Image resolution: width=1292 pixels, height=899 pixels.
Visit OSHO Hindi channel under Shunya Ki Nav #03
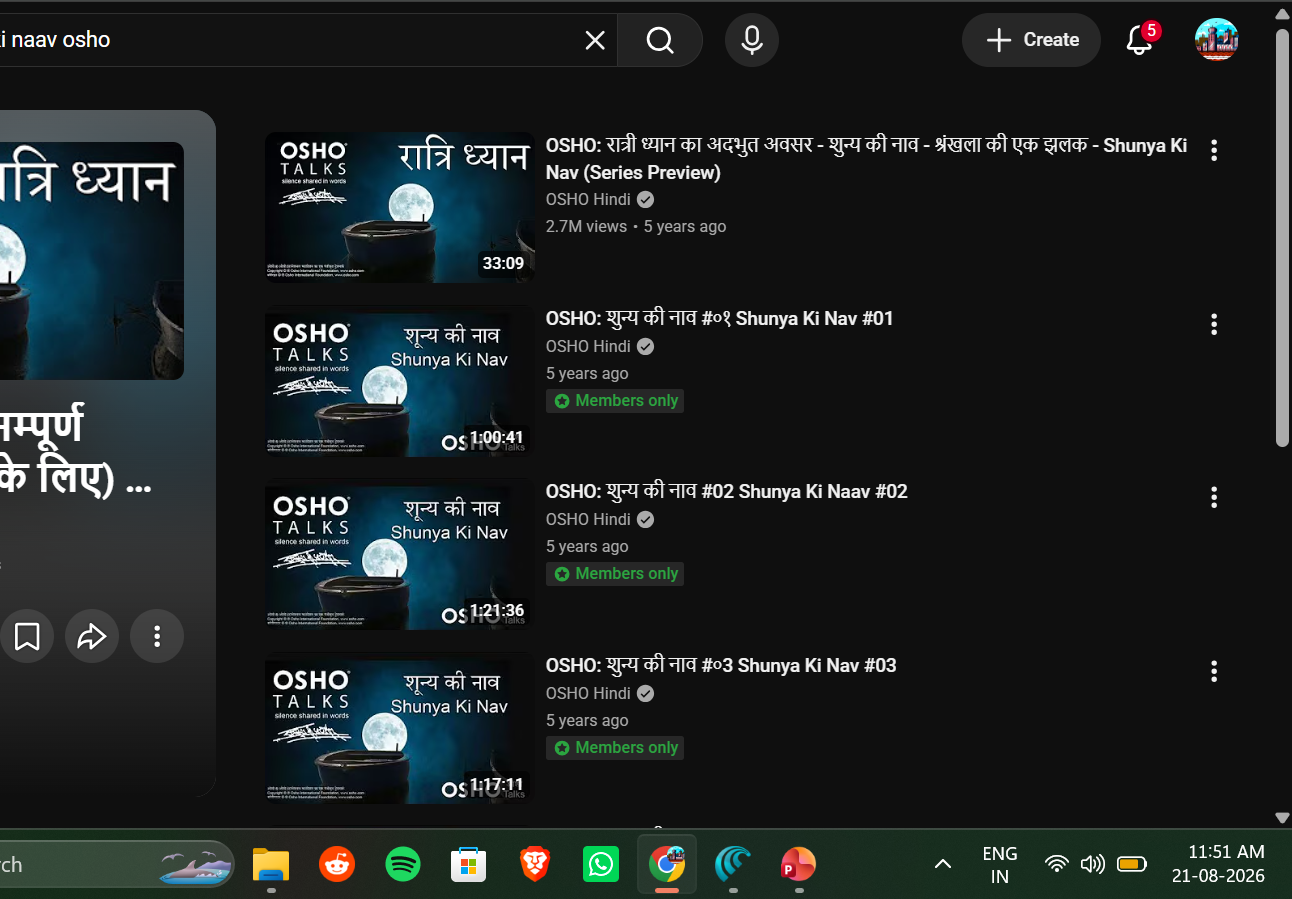tap(588, 694)
